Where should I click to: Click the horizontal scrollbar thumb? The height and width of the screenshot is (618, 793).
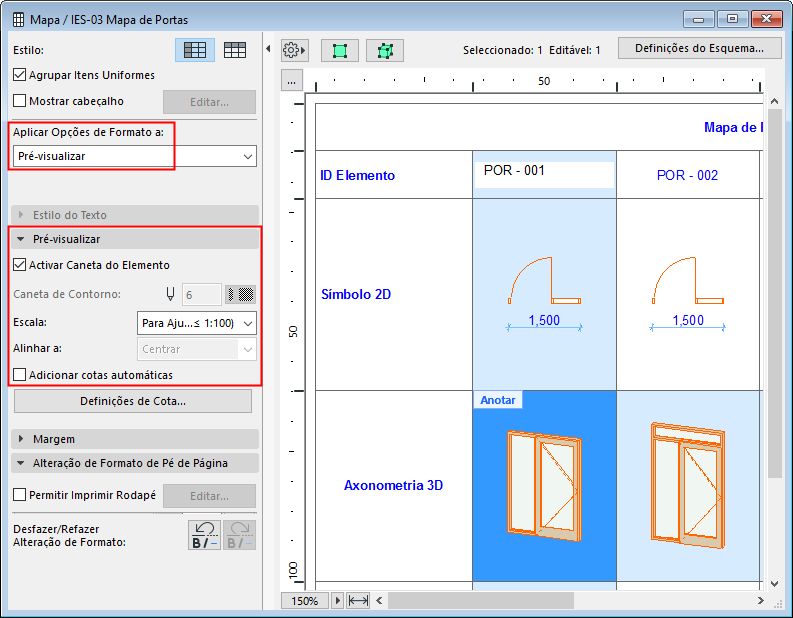481,601
